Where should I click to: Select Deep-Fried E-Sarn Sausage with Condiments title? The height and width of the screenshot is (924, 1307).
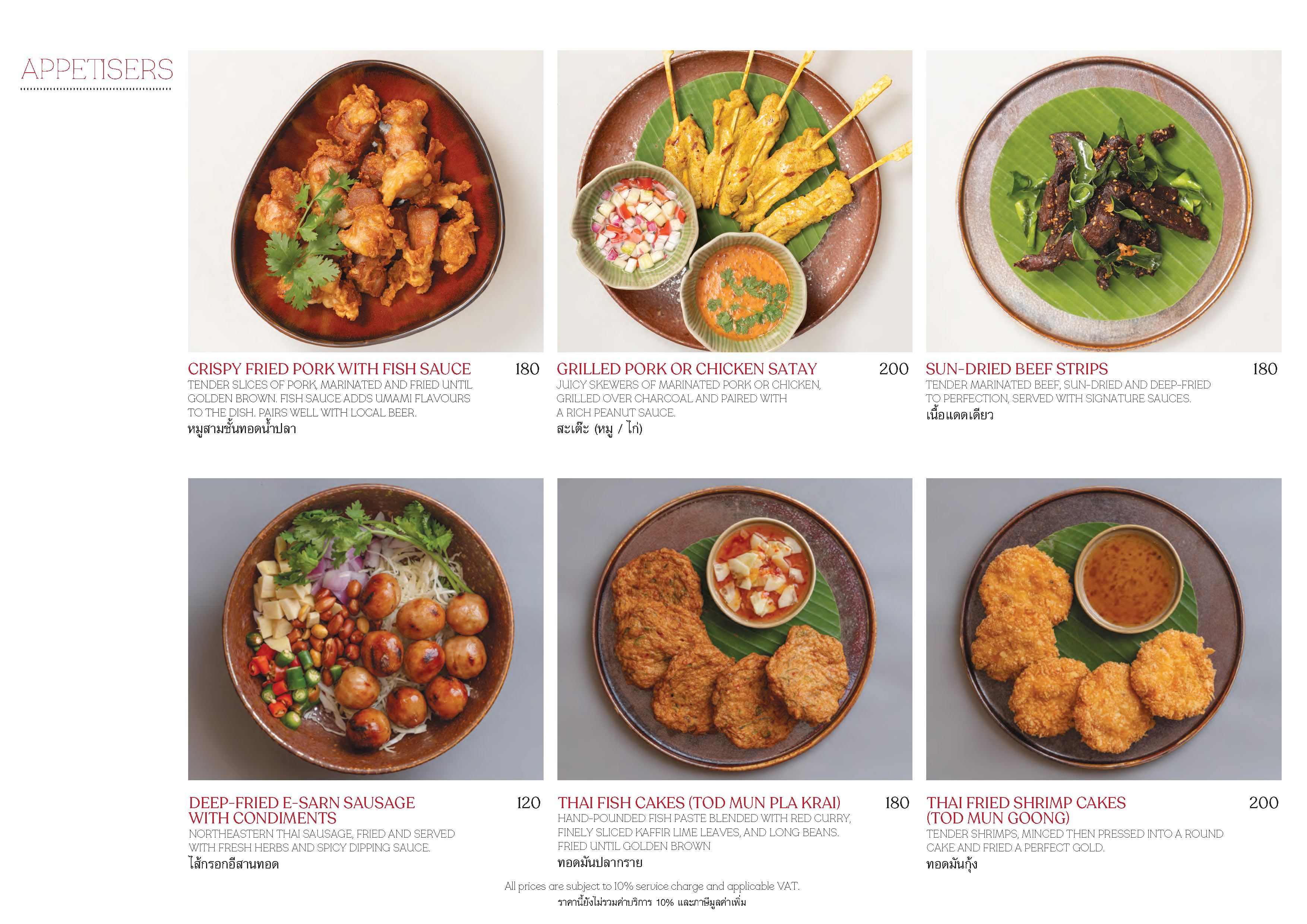(x=302, y=810)
